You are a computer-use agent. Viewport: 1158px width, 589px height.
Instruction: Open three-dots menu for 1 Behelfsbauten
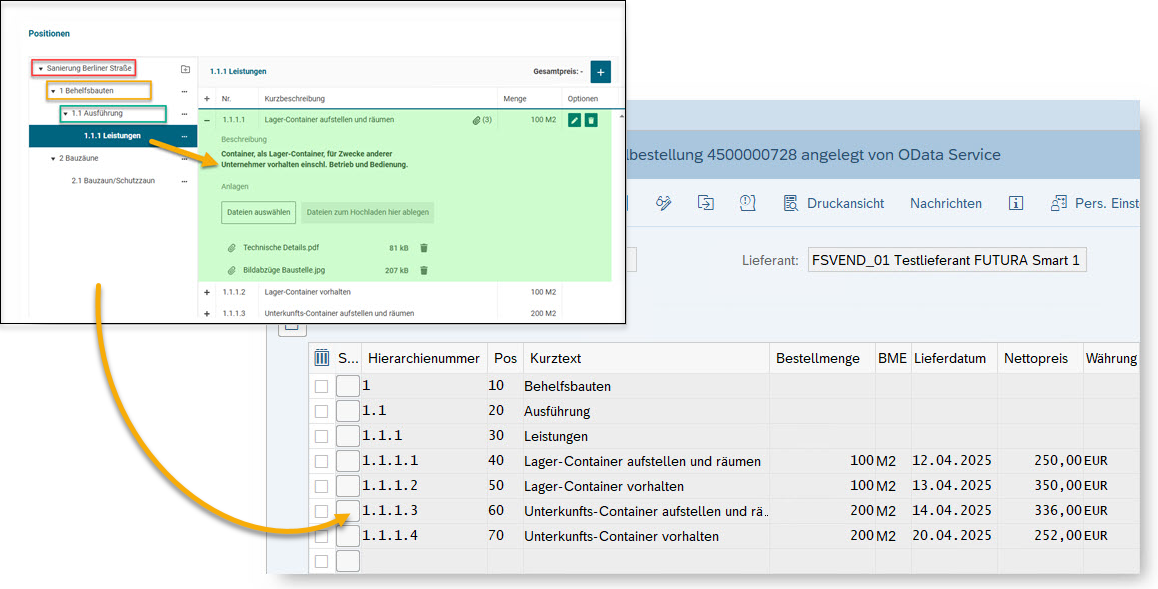coord(185,91)
